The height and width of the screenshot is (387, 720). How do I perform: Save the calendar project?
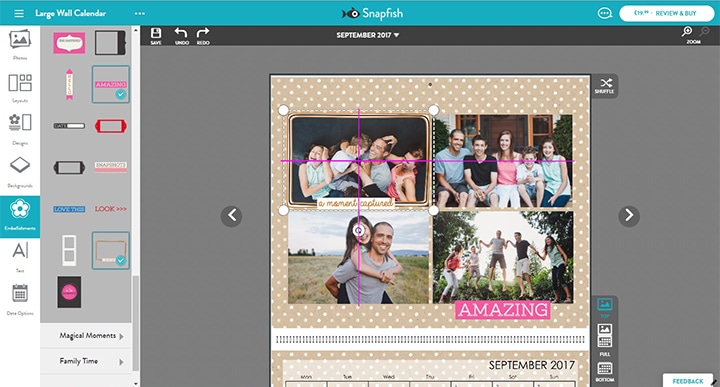[x=156, y=36]
